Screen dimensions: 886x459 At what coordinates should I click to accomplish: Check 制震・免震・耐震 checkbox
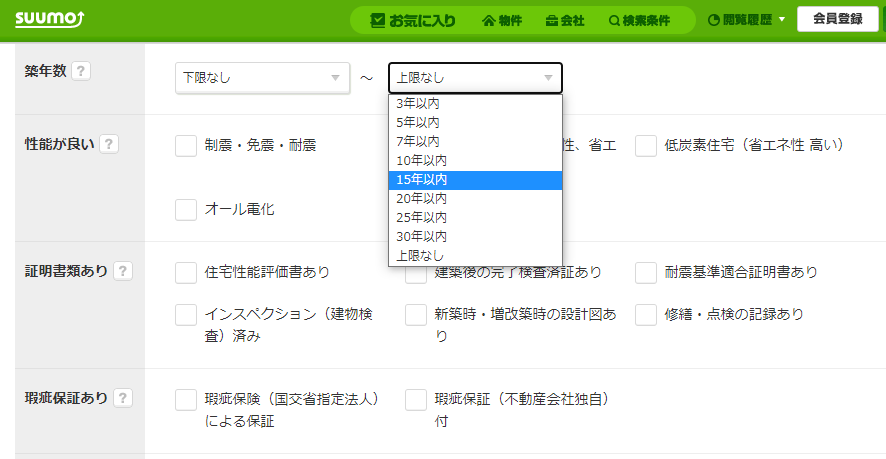point(186,146)
